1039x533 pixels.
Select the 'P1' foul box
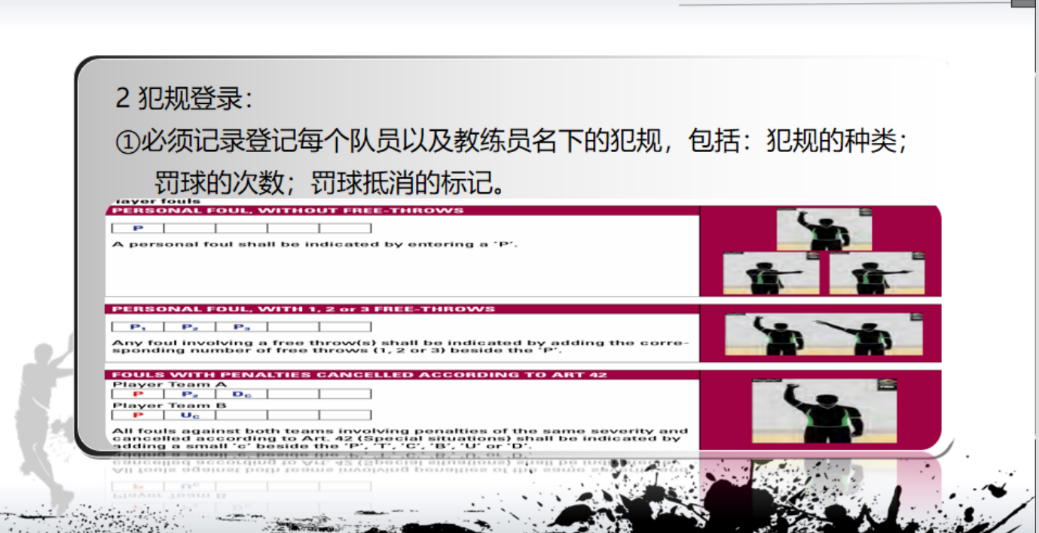click(x=138, y=327)
